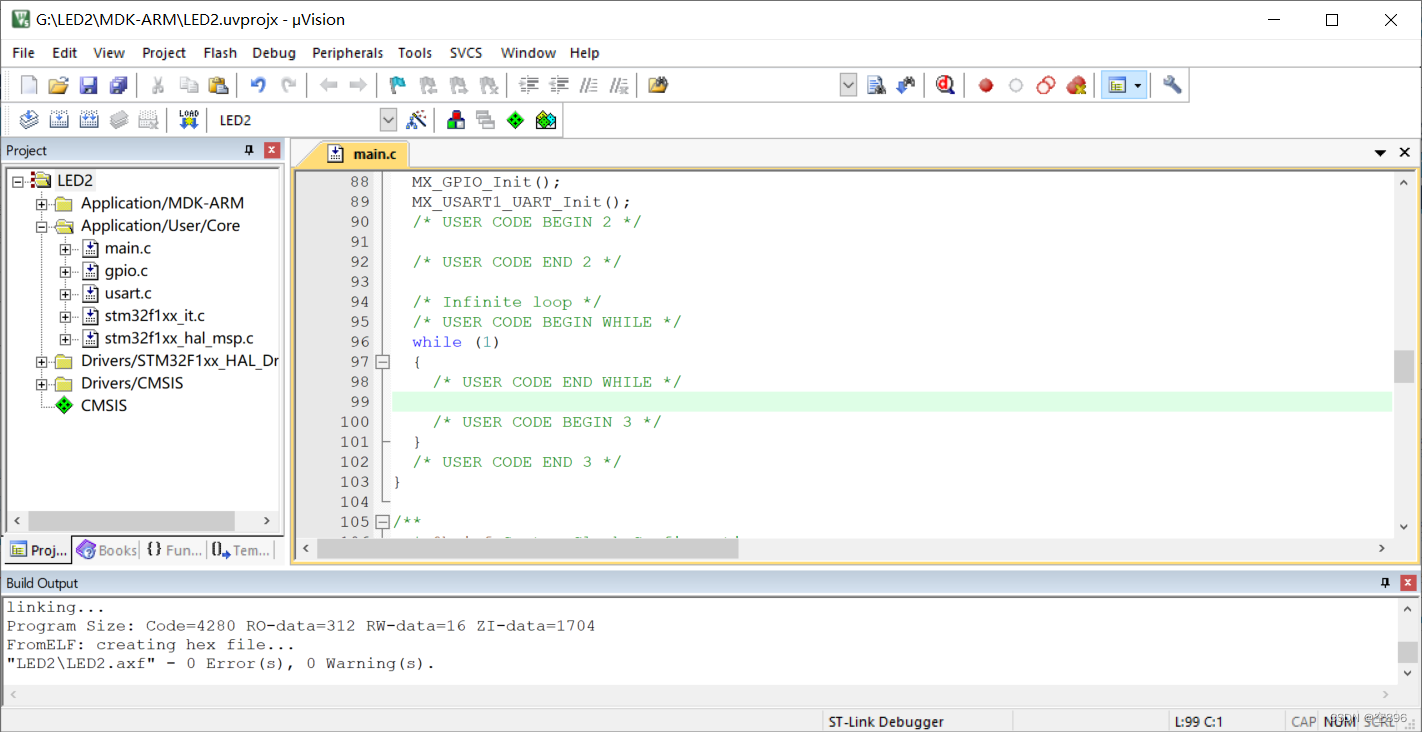
Task: Open the LED2 target selection dropdown
Action: (388, 120)
